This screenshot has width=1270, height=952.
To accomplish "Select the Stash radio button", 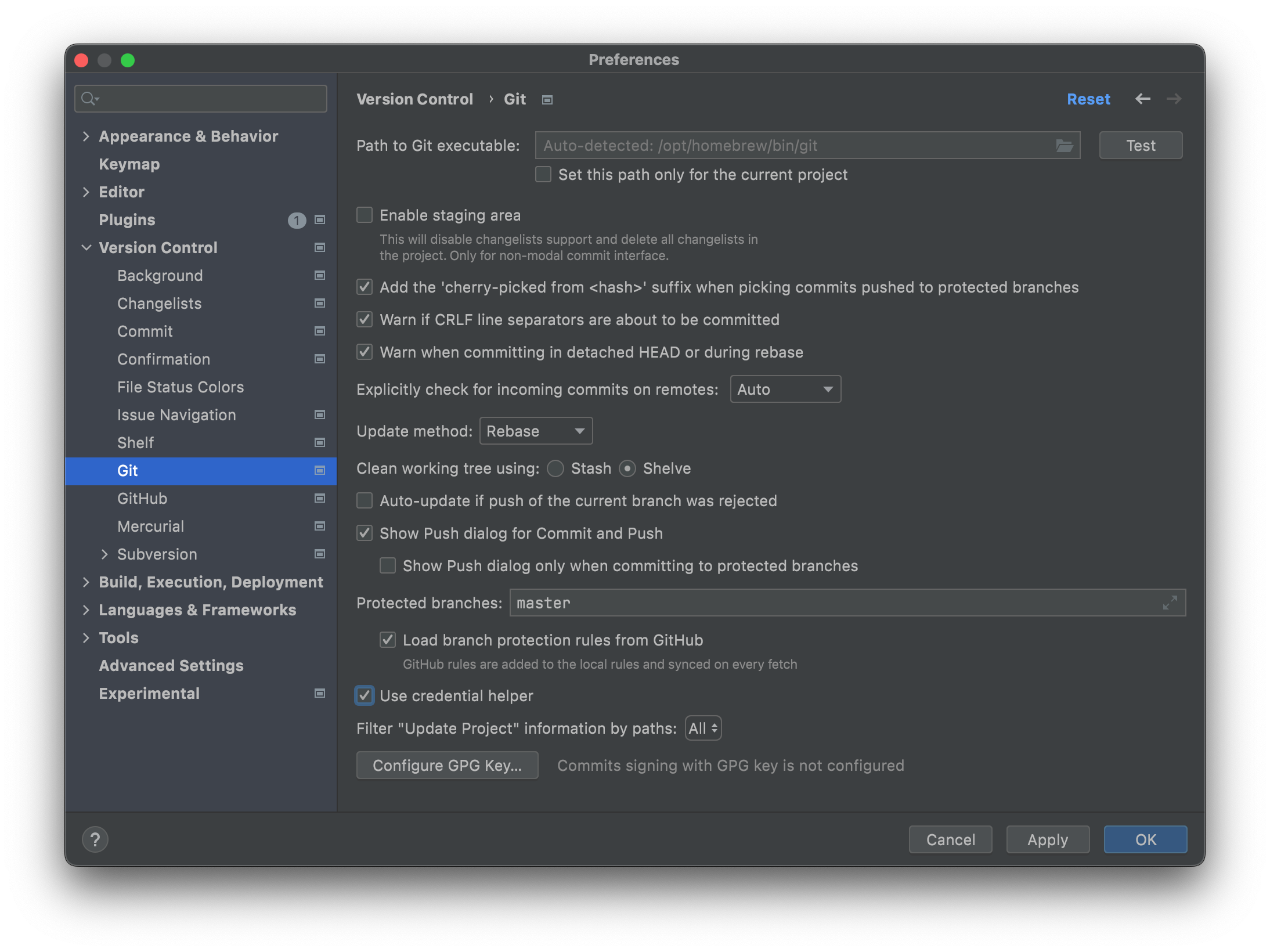I will 555,468.
